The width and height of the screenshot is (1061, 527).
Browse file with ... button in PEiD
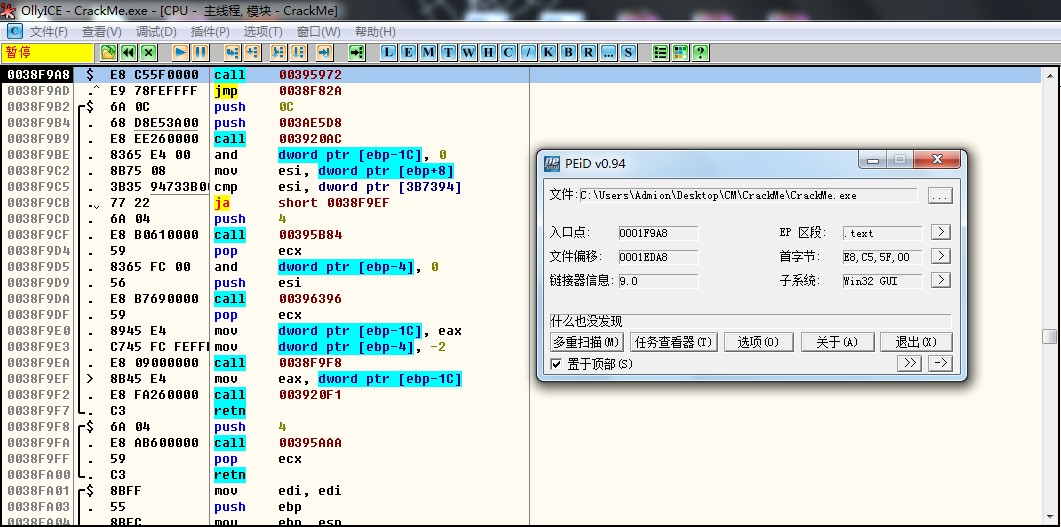[x=941, y=196]
